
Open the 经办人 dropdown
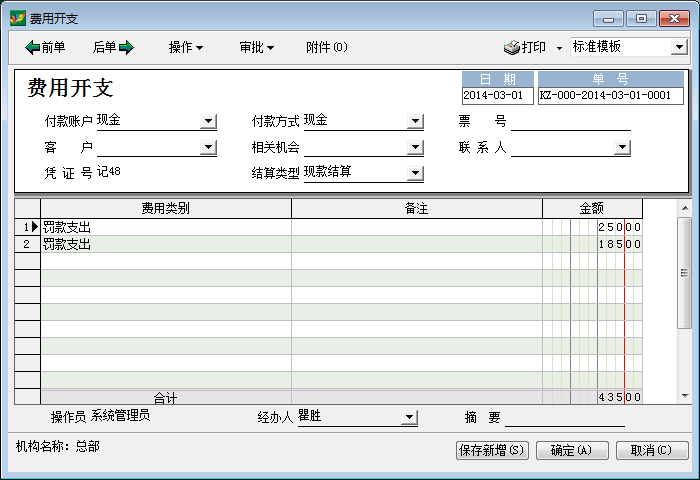(x=408, y=418)
